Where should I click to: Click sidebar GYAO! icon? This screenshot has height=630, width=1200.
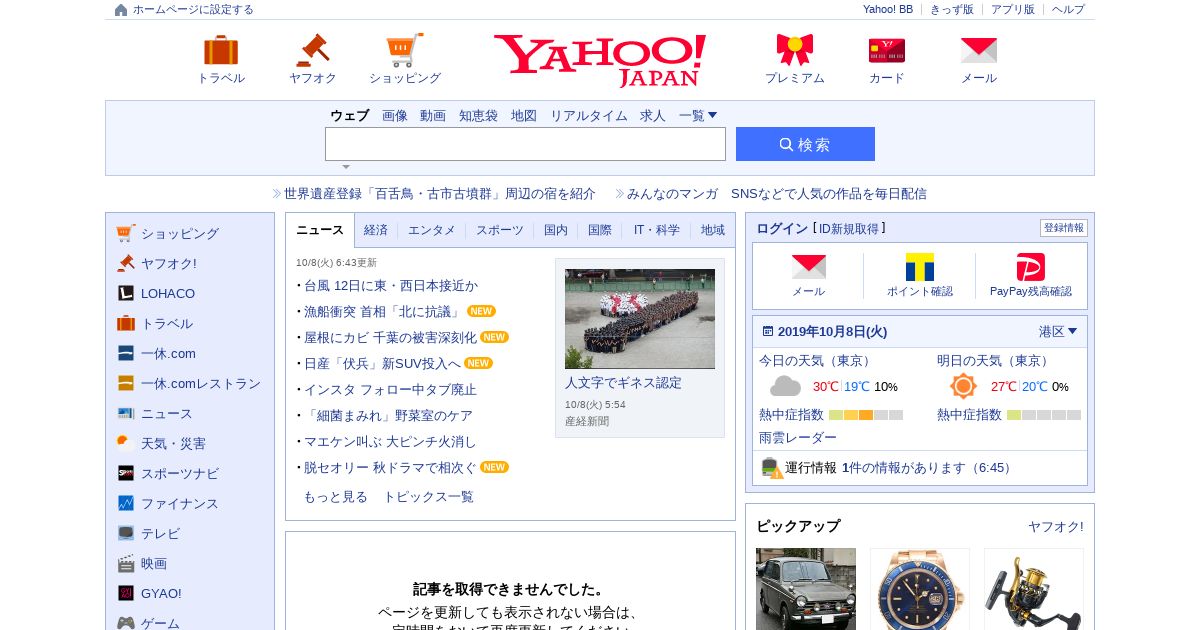[125, 593]
